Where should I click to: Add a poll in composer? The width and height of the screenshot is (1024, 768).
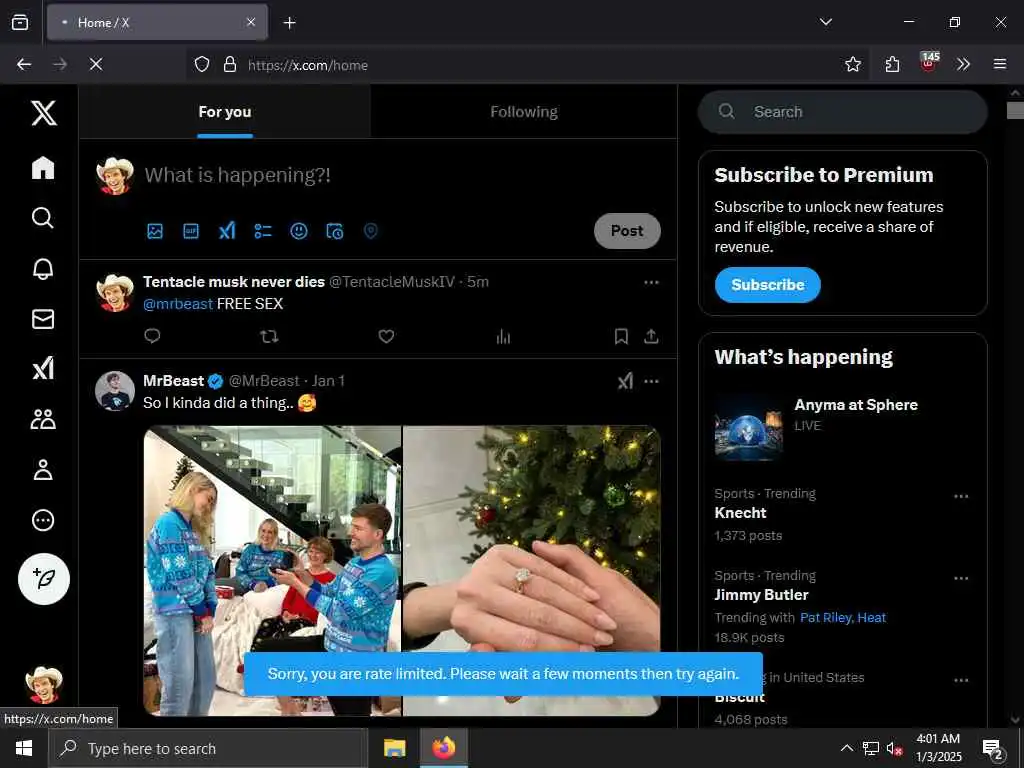[263, 231]
